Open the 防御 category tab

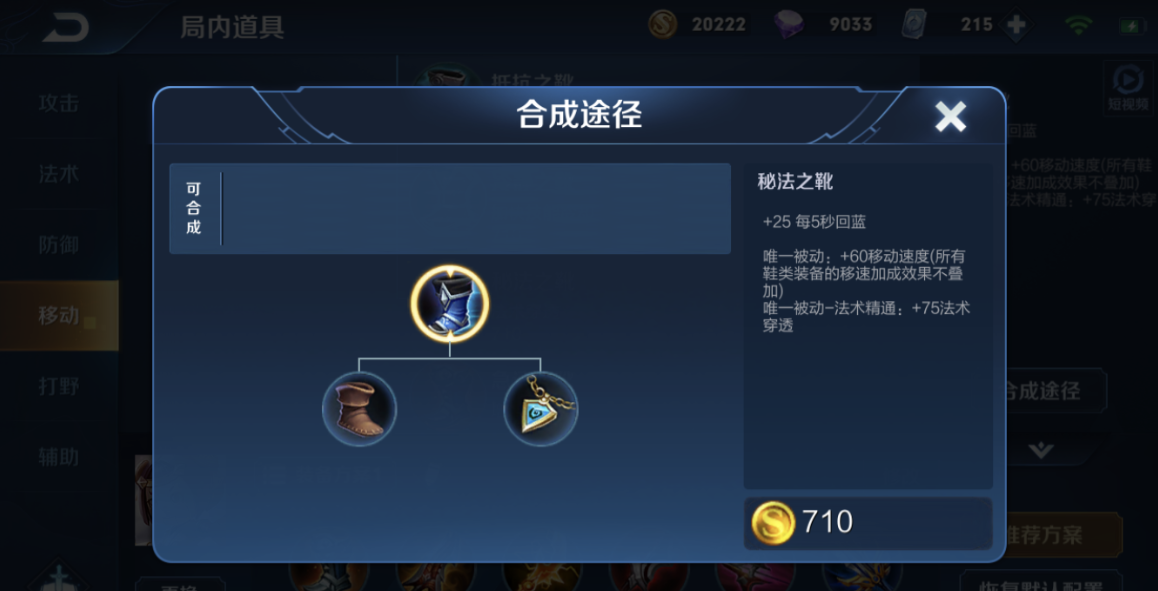pos(59,245)
